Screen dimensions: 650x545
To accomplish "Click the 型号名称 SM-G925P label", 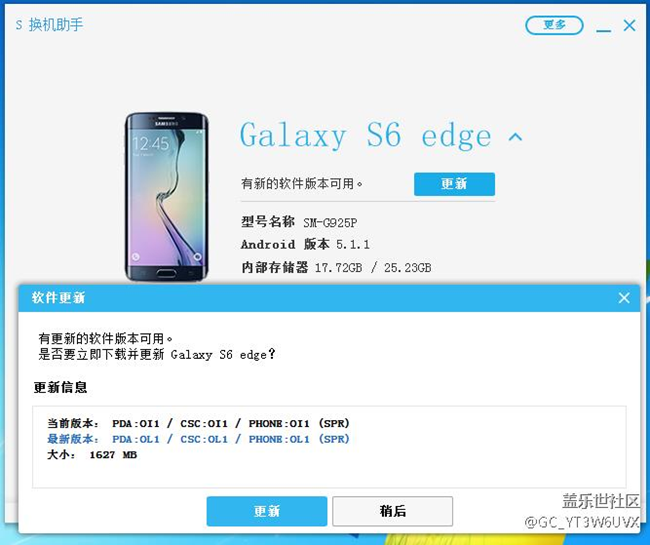I will (x=299, y=222).
